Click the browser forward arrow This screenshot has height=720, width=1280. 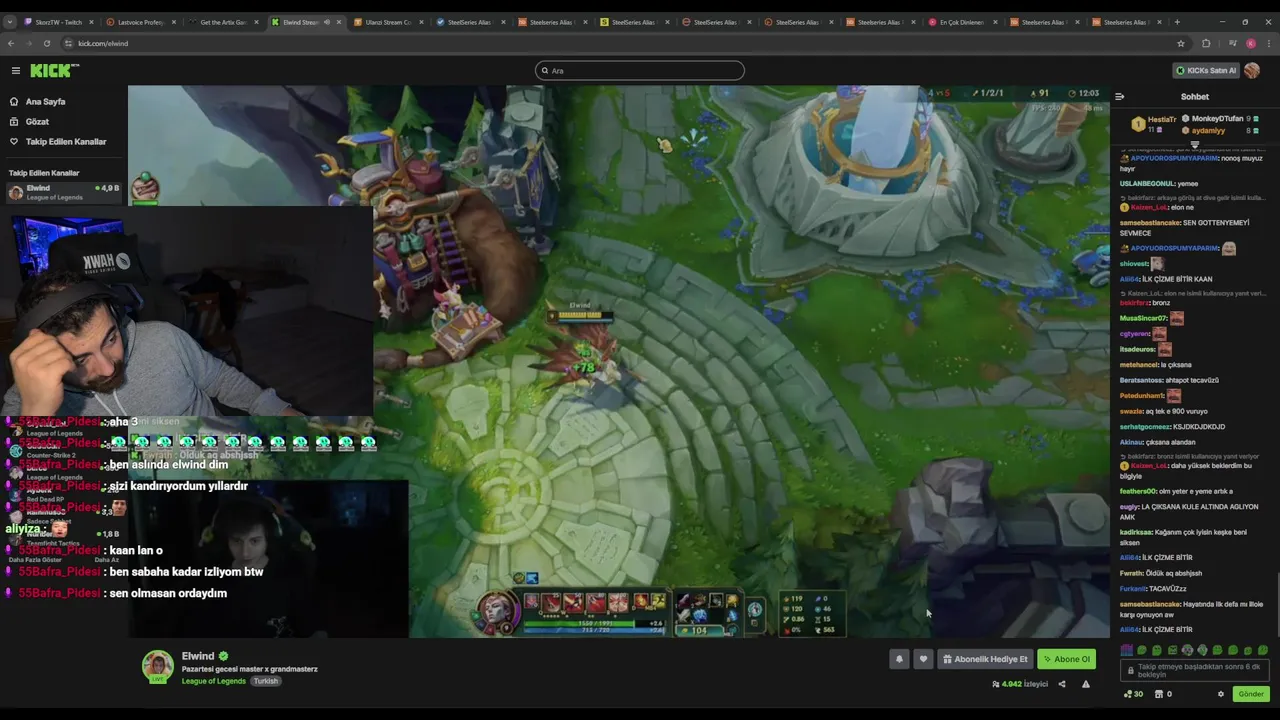[31, 43]
